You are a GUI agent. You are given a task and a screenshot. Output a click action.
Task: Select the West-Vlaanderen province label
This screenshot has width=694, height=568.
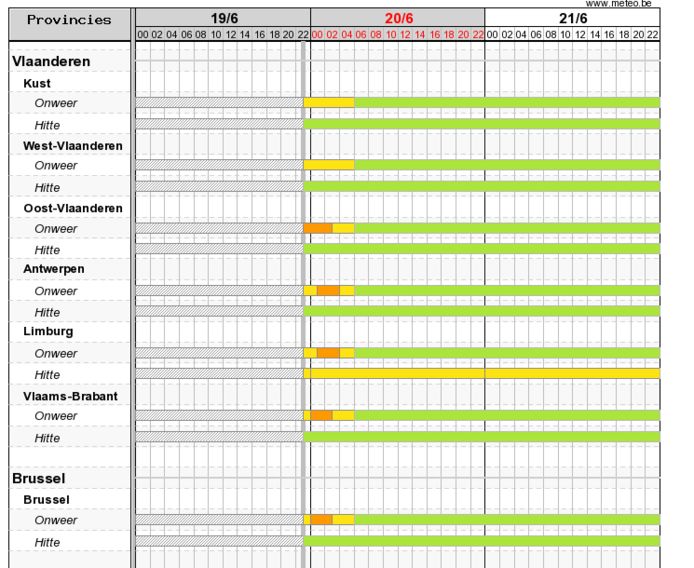[73, 145]
